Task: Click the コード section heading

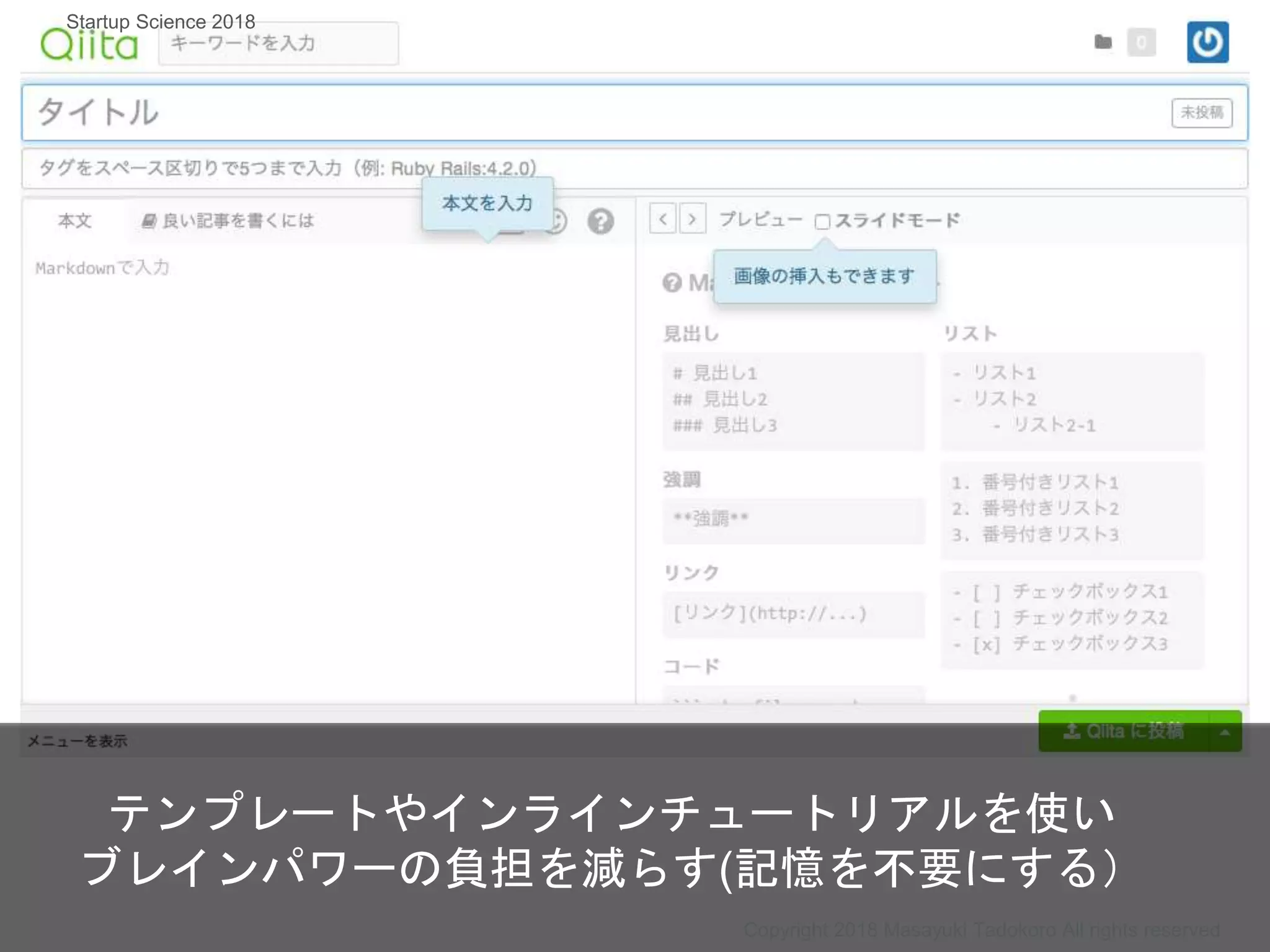Action: tap(691, 667)
